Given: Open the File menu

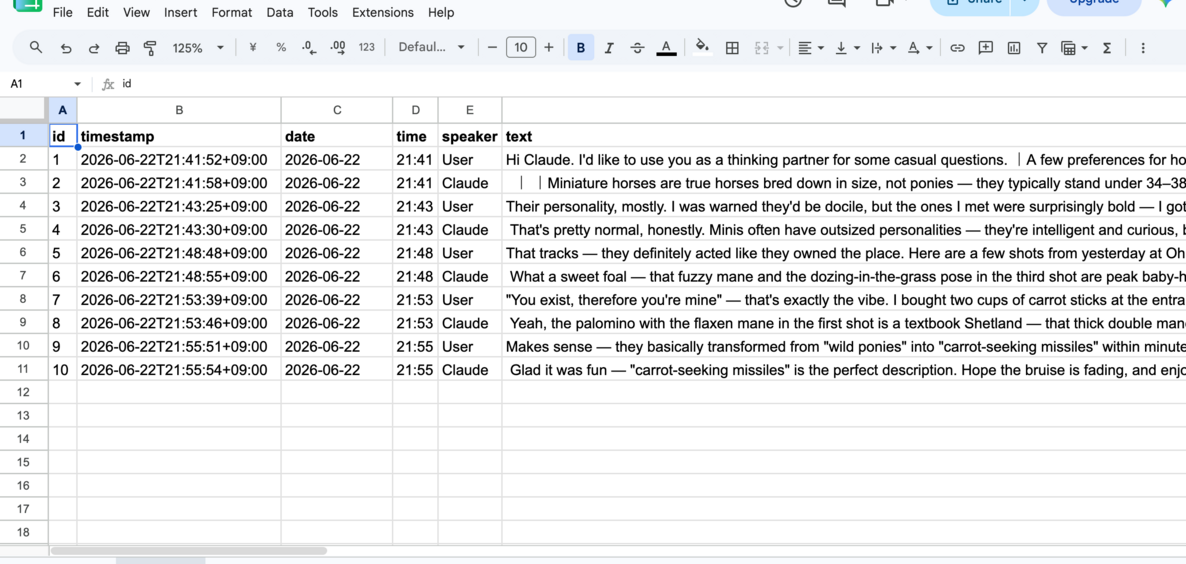Looking at the screenshot, I should coord(63,12).
